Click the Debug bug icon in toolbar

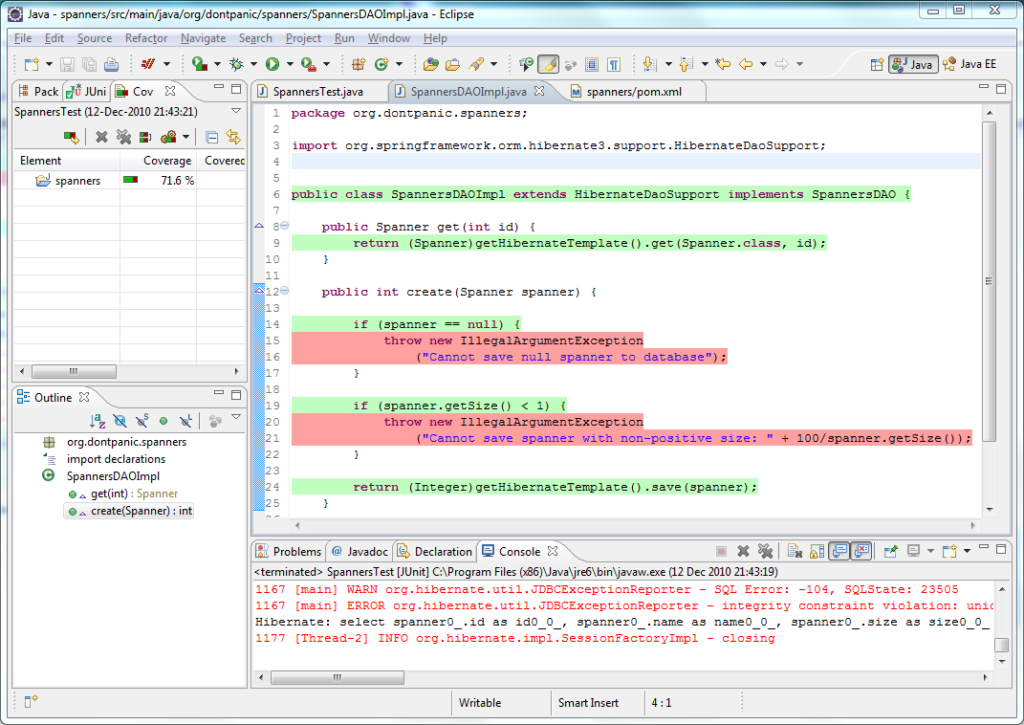click(x=236, y=64)
